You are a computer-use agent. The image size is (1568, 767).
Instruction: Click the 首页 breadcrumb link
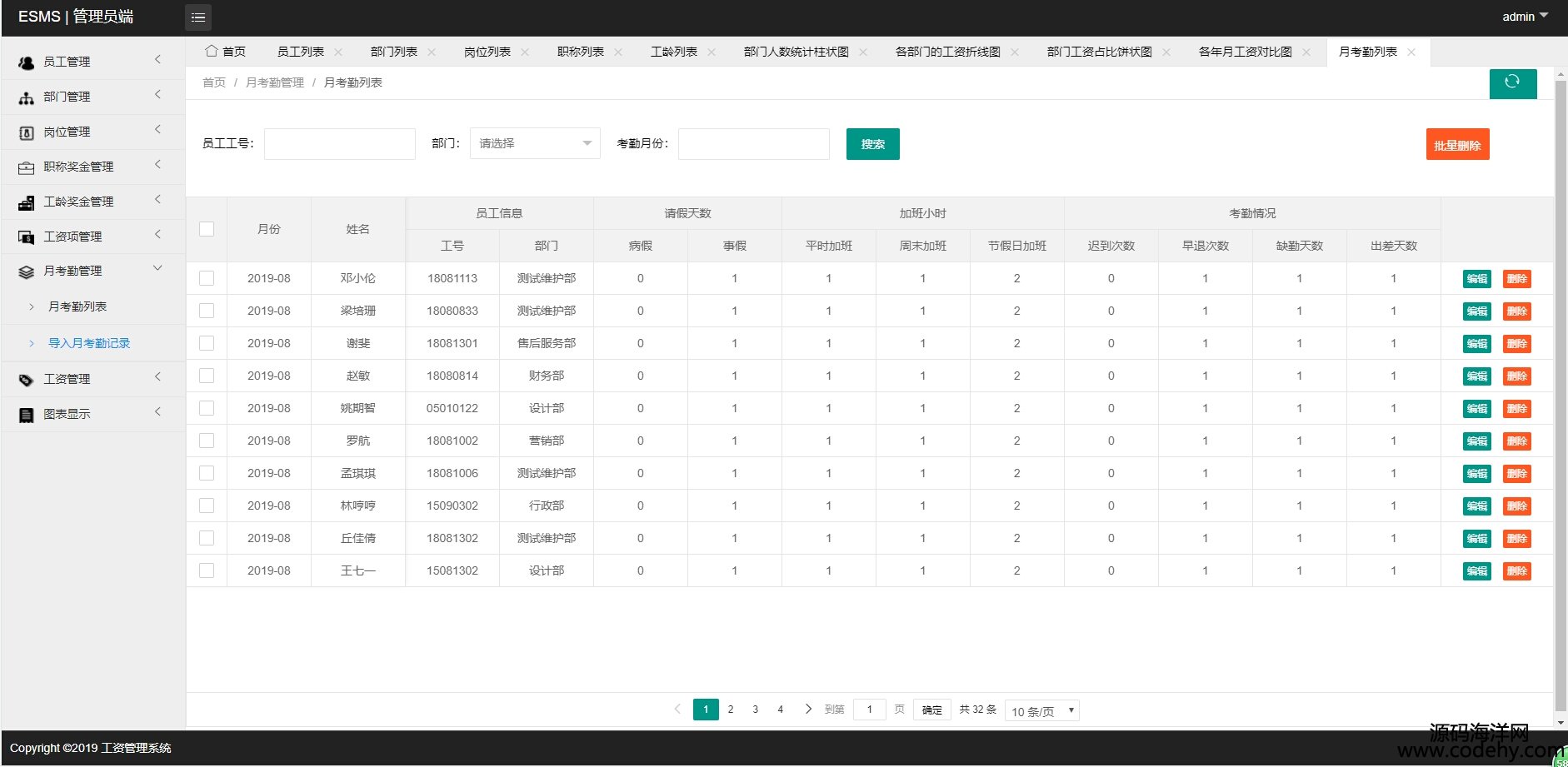pos(214,82)
